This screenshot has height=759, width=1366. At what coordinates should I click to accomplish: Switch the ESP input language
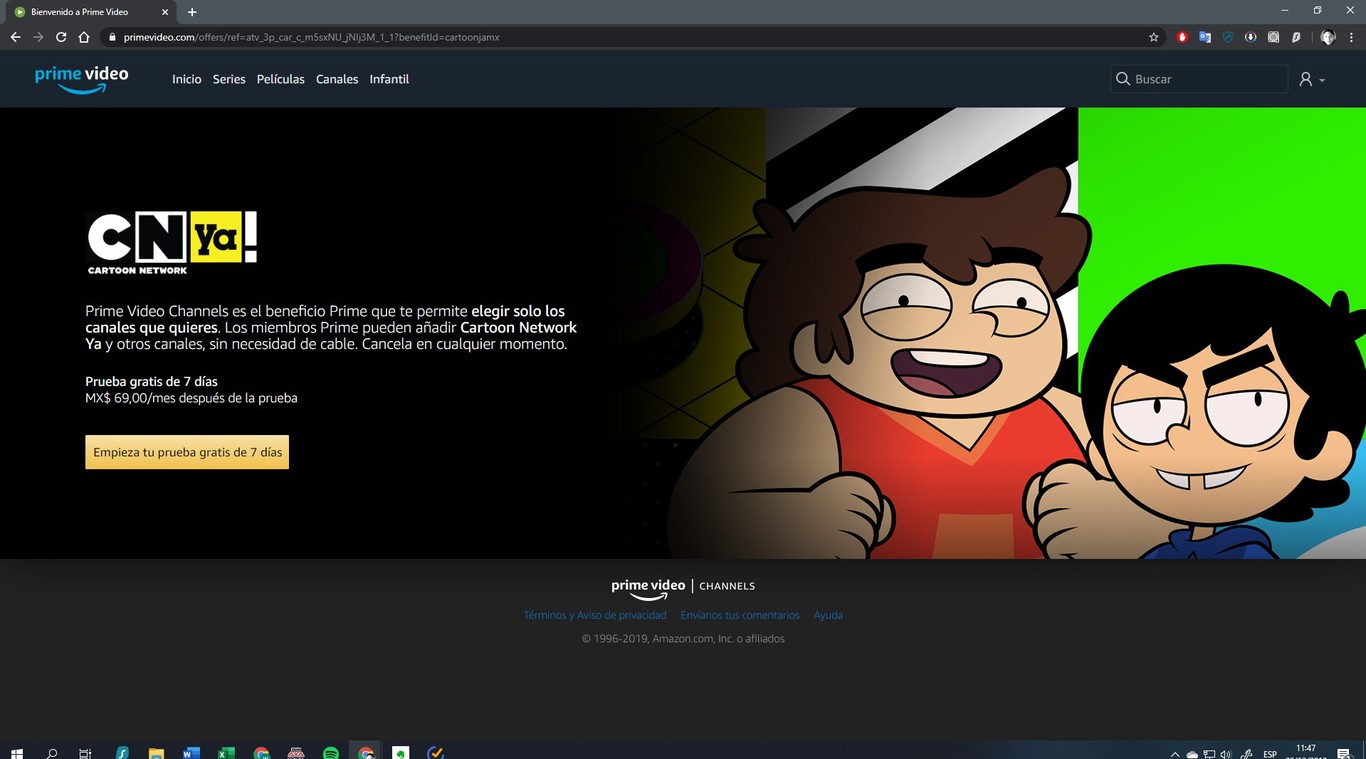point(1270,754)
